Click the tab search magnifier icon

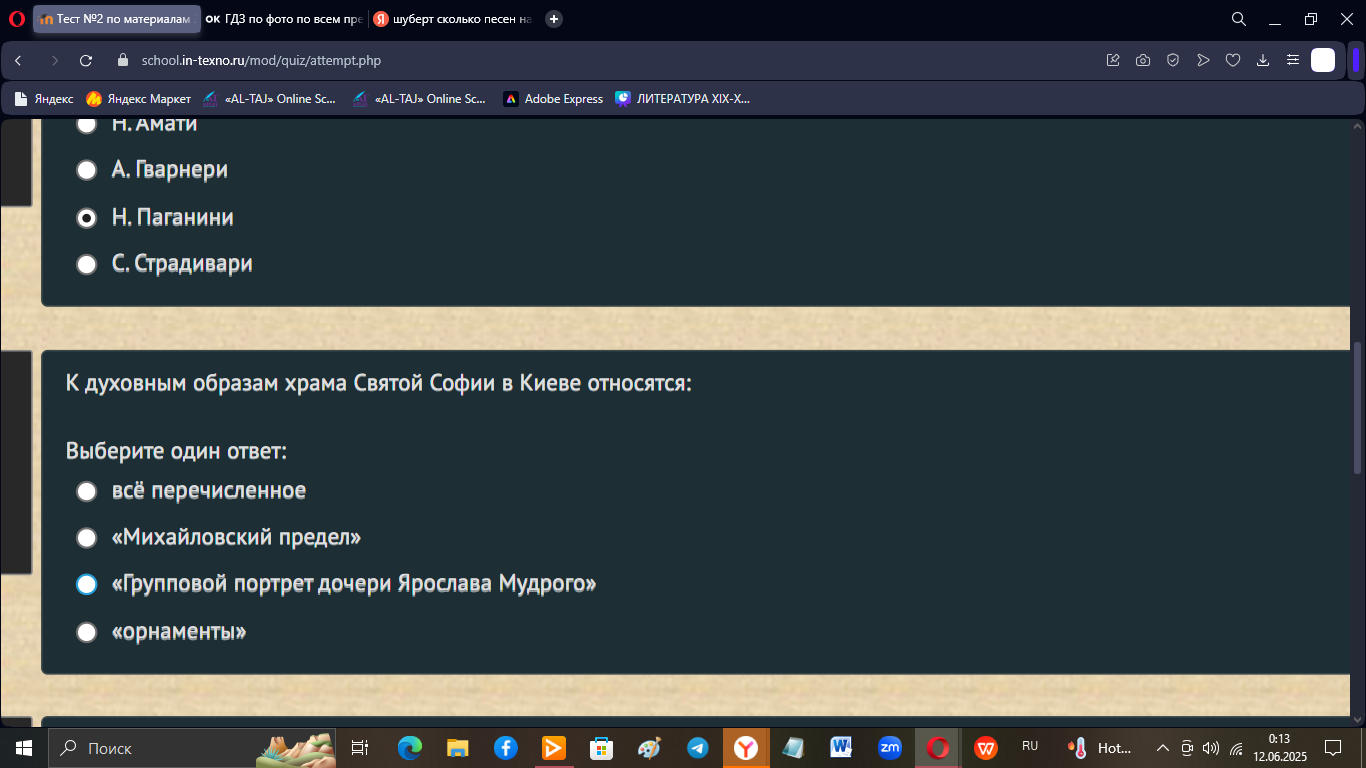pyautogui.click(x=1238, y=19)
